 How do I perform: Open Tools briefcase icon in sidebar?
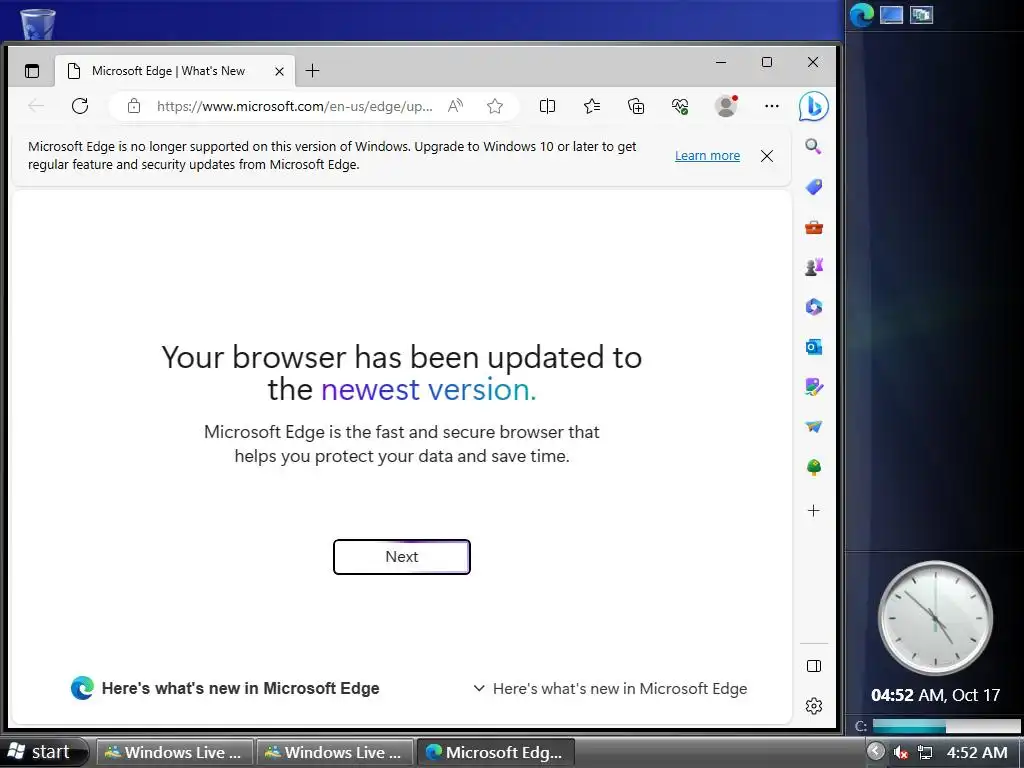814,227
